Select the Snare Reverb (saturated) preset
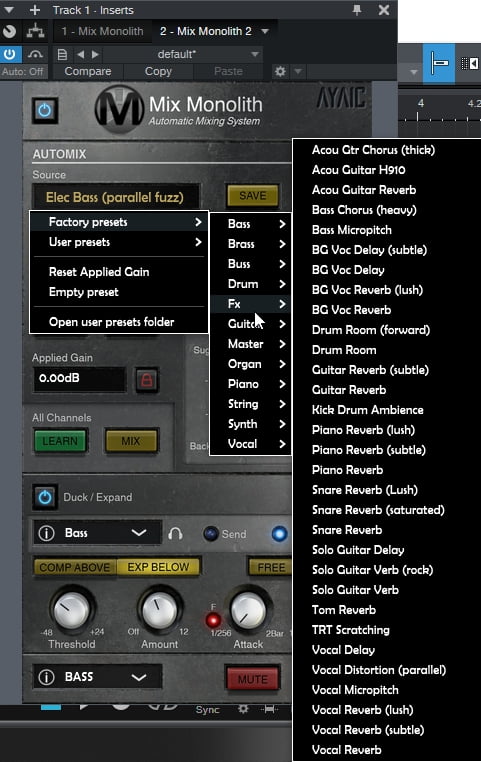Image resolution: width=481 pixels, height=762 pixels. [378, 510]
